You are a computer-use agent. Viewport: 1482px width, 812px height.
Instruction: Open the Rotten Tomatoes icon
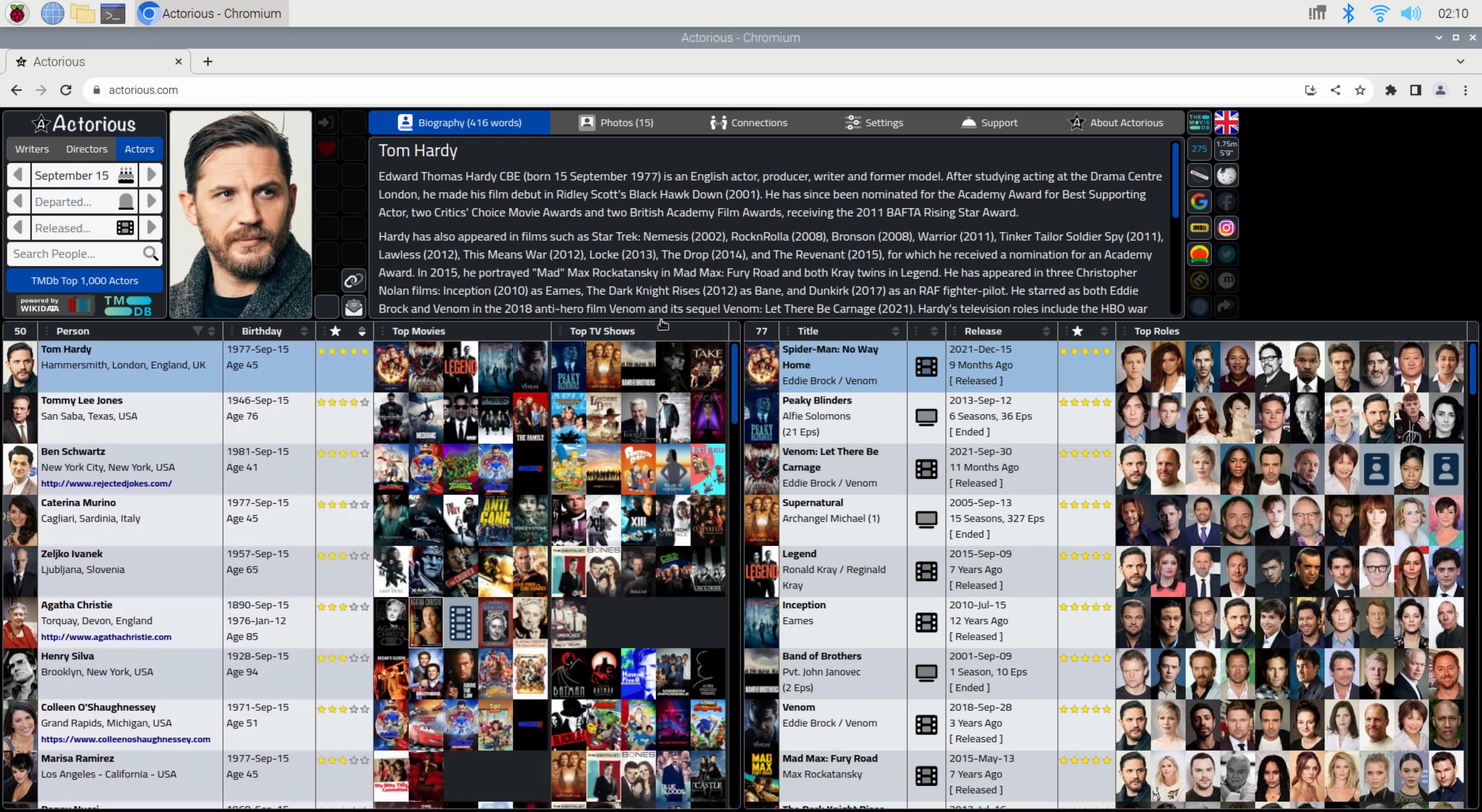(1199, 254)
